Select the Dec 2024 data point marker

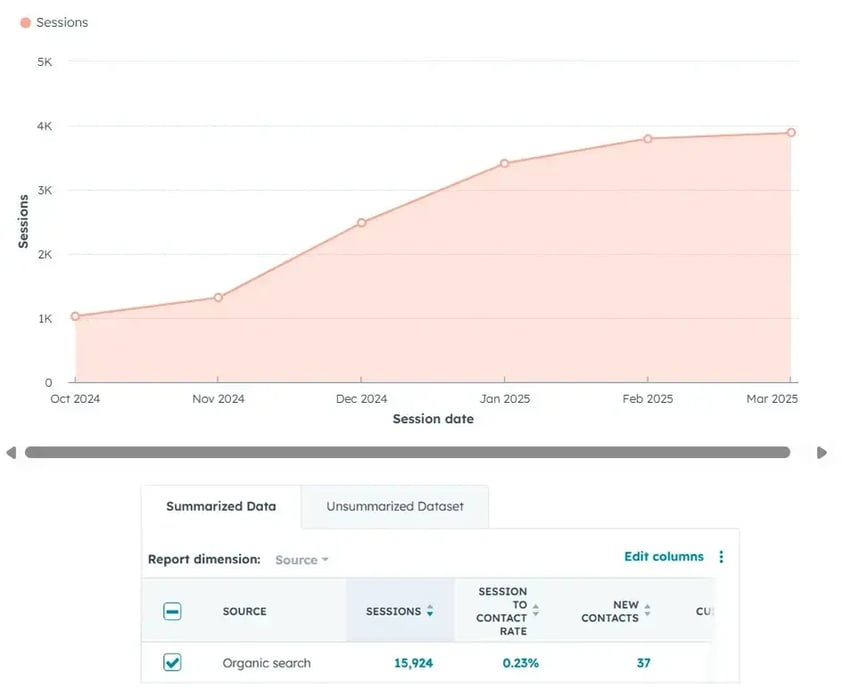(361, 223)
